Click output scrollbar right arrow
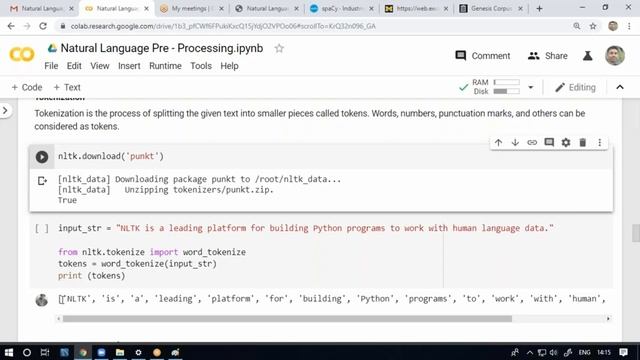Viewport: 640px width, 360px height. [608, 319]
